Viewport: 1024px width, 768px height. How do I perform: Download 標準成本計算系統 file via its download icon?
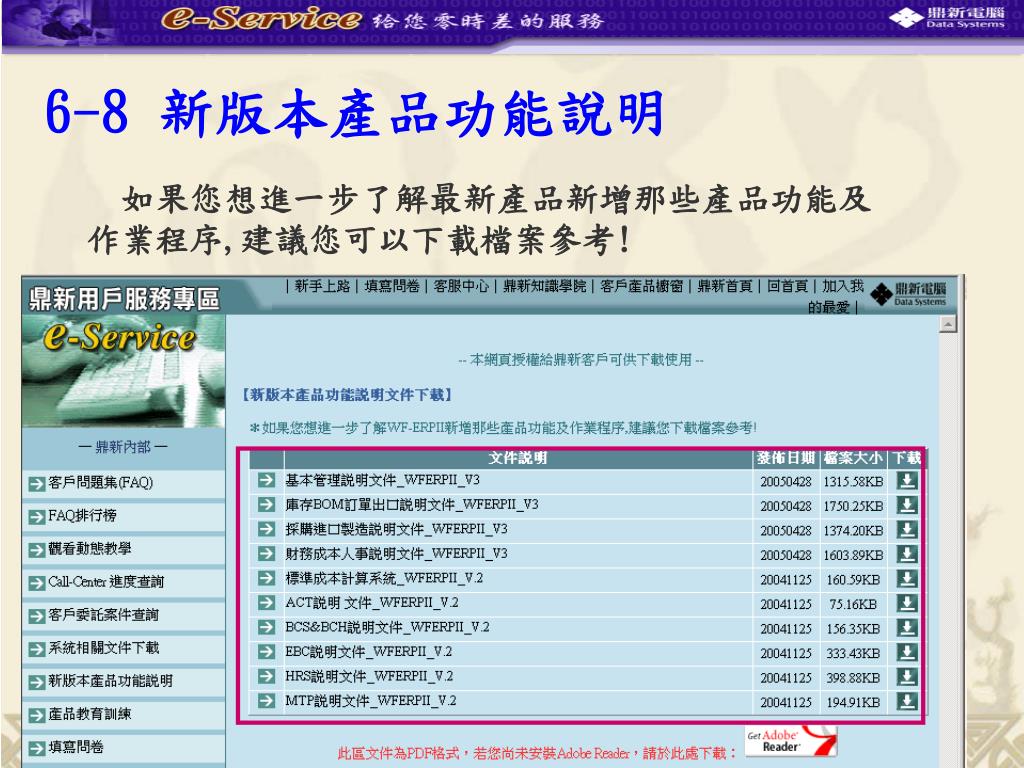[907, 579]
